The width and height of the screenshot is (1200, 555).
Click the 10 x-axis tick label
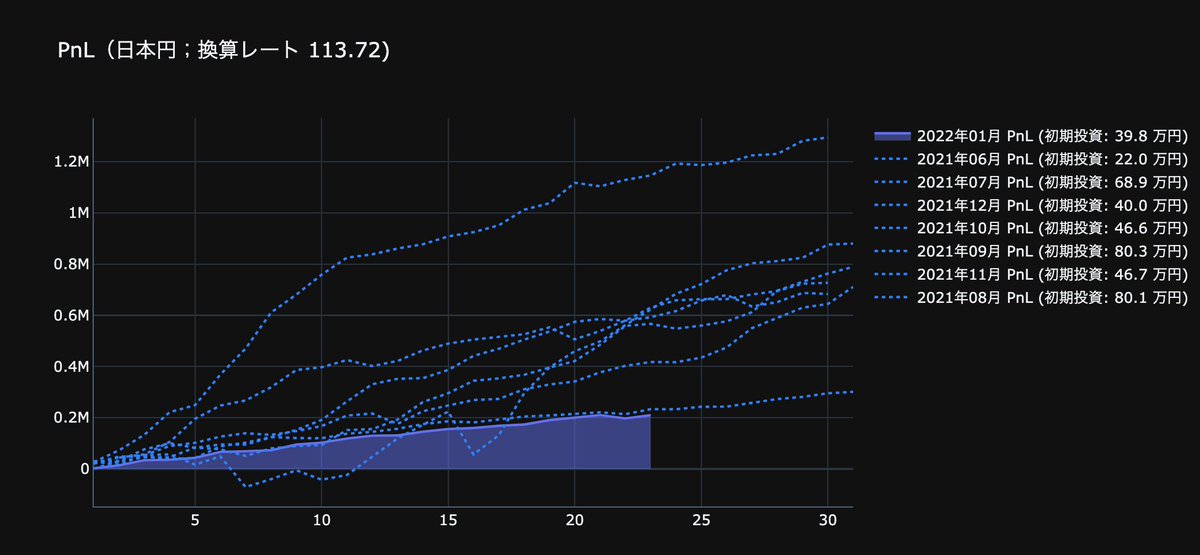pos(321,521)
